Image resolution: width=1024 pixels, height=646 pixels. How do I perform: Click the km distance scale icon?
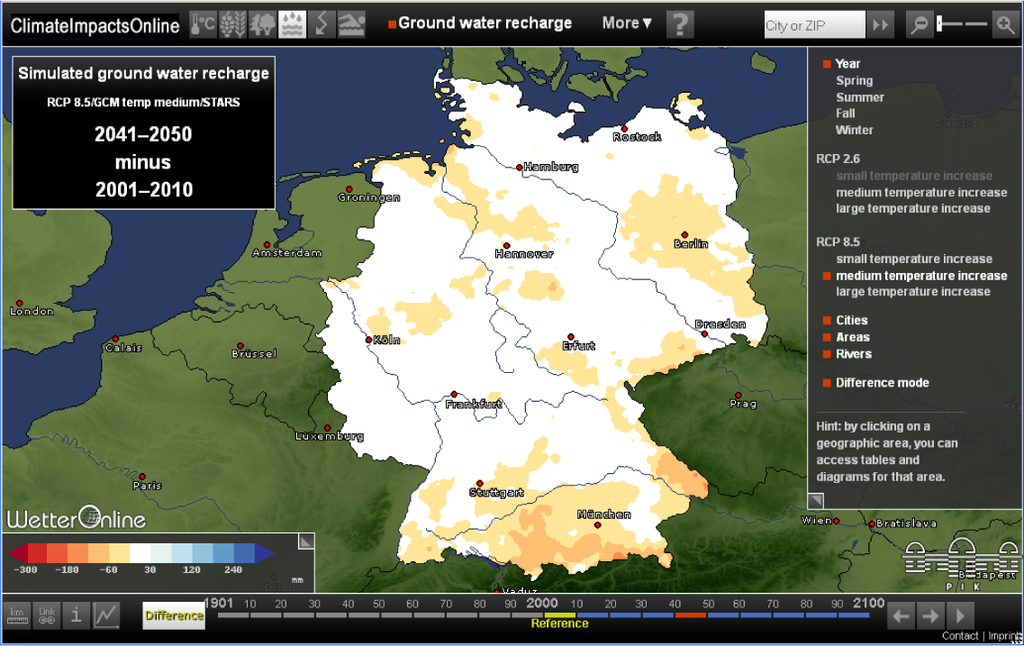point(17,615)
